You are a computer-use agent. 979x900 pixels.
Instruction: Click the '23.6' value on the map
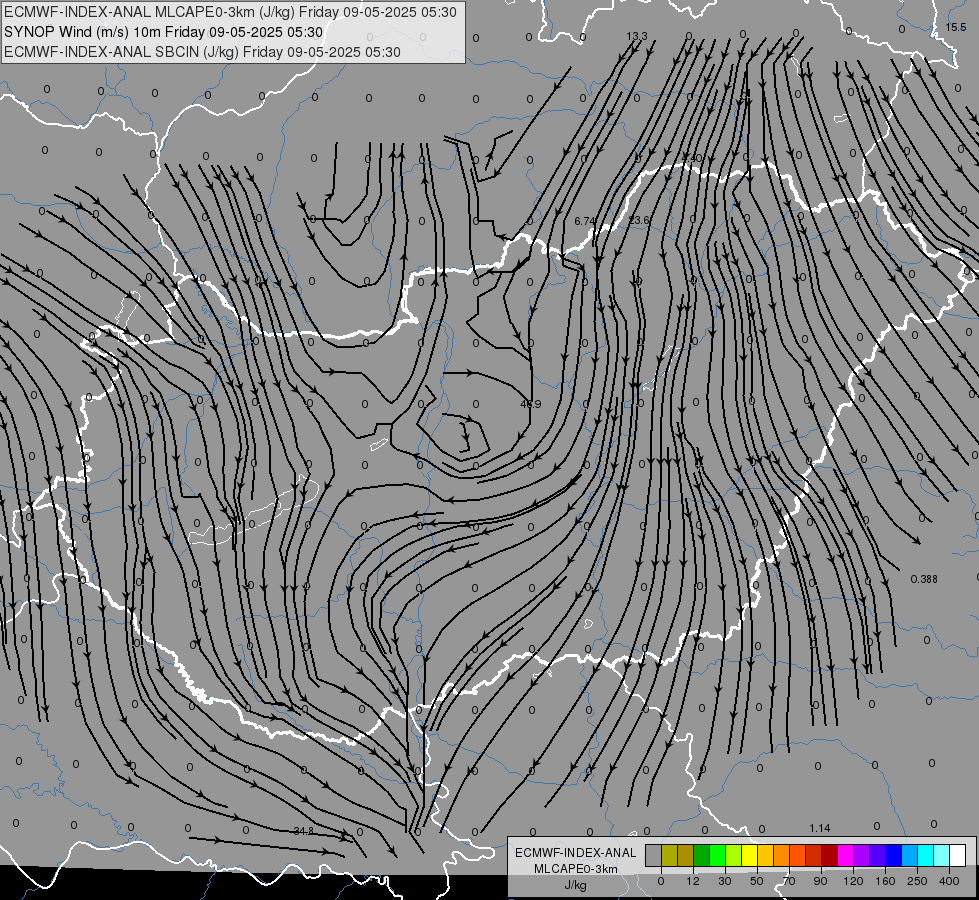(638, 220)
